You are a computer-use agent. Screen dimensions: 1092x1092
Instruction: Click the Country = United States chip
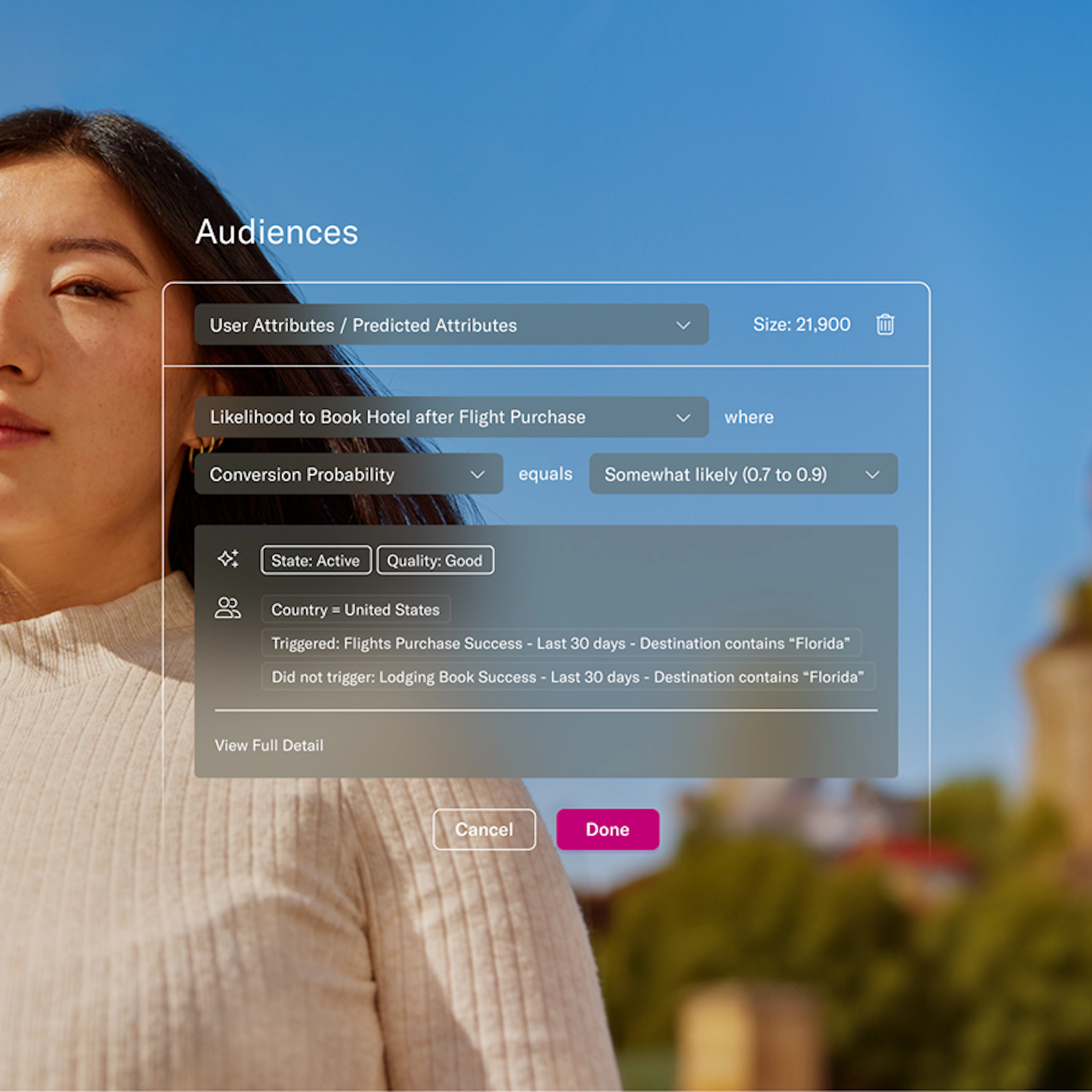(x=355, y=609)
